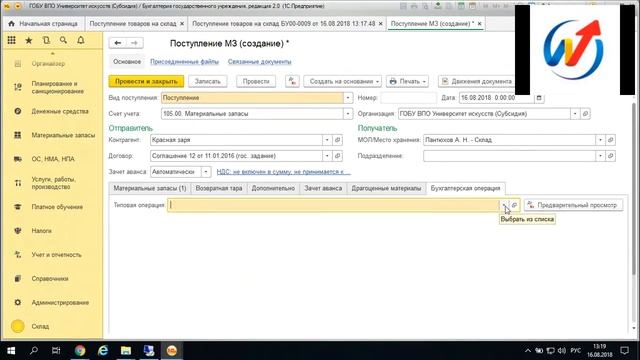
Task: Open Windows Start menu
Action: [x=11, y=351]
